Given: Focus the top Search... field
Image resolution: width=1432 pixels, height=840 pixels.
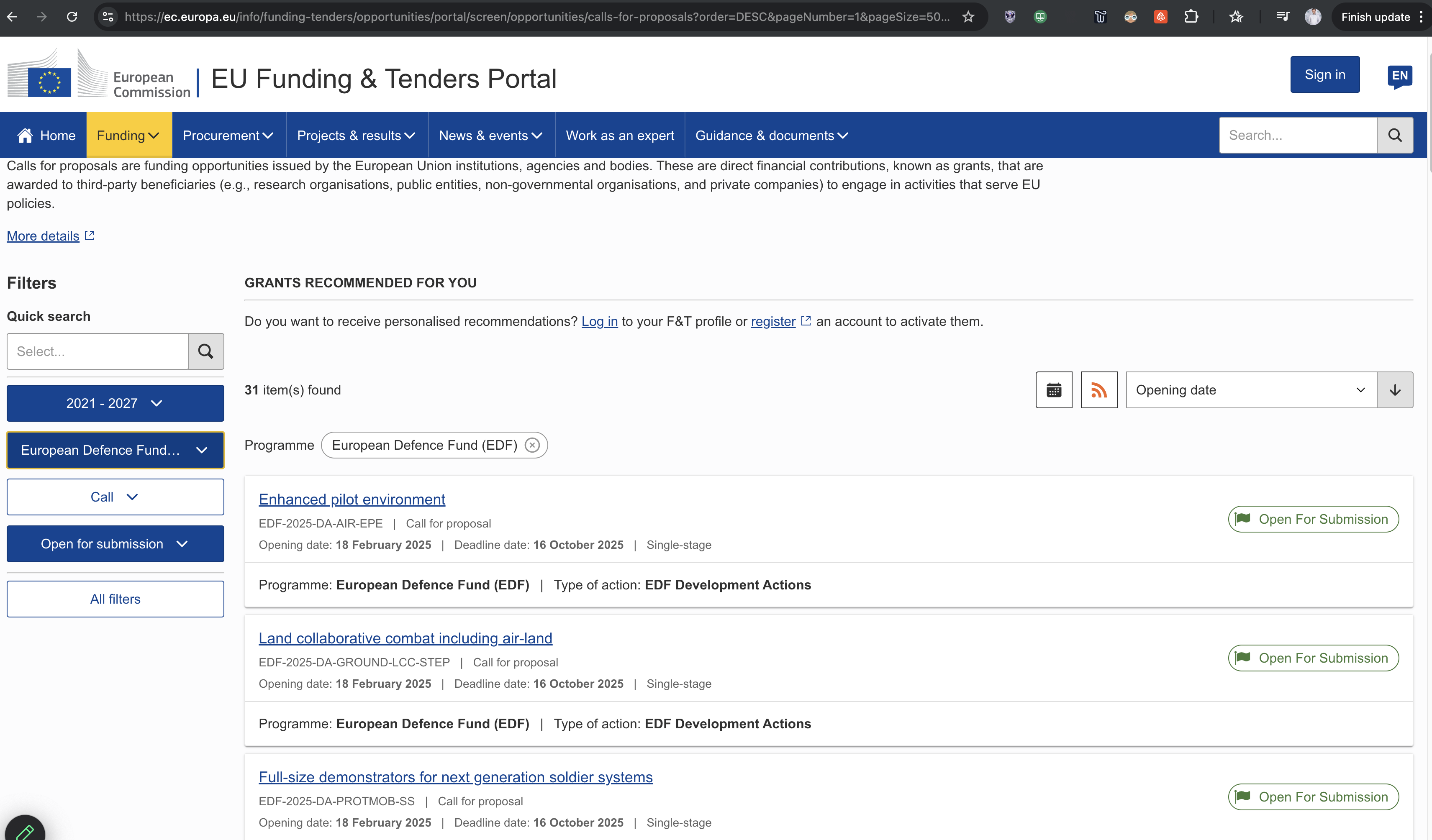Looking at the screenshot, I should click(1298, 135).
